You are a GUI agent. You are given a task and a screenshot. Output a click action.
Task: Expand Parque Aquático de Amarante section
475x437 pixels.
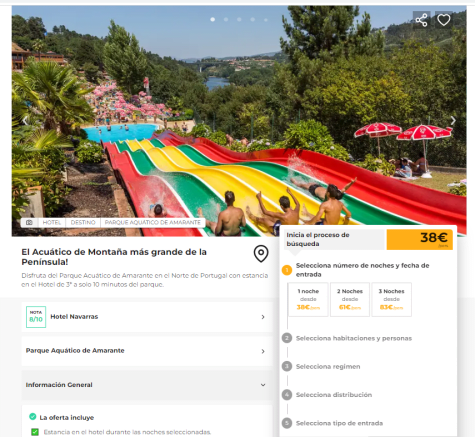147,351
